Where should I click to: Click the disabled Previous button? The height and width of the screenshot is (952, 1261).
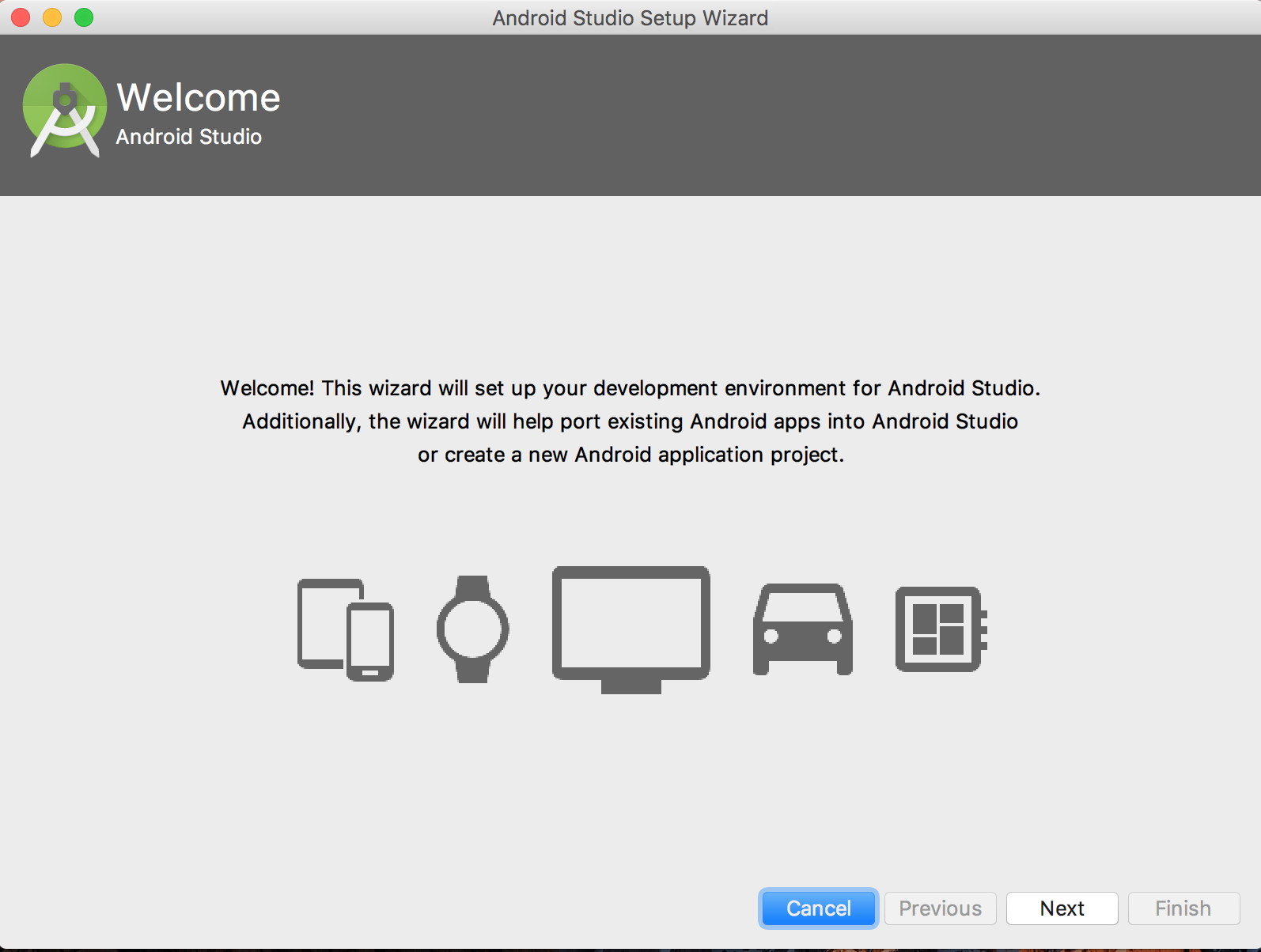pos(940,909)
